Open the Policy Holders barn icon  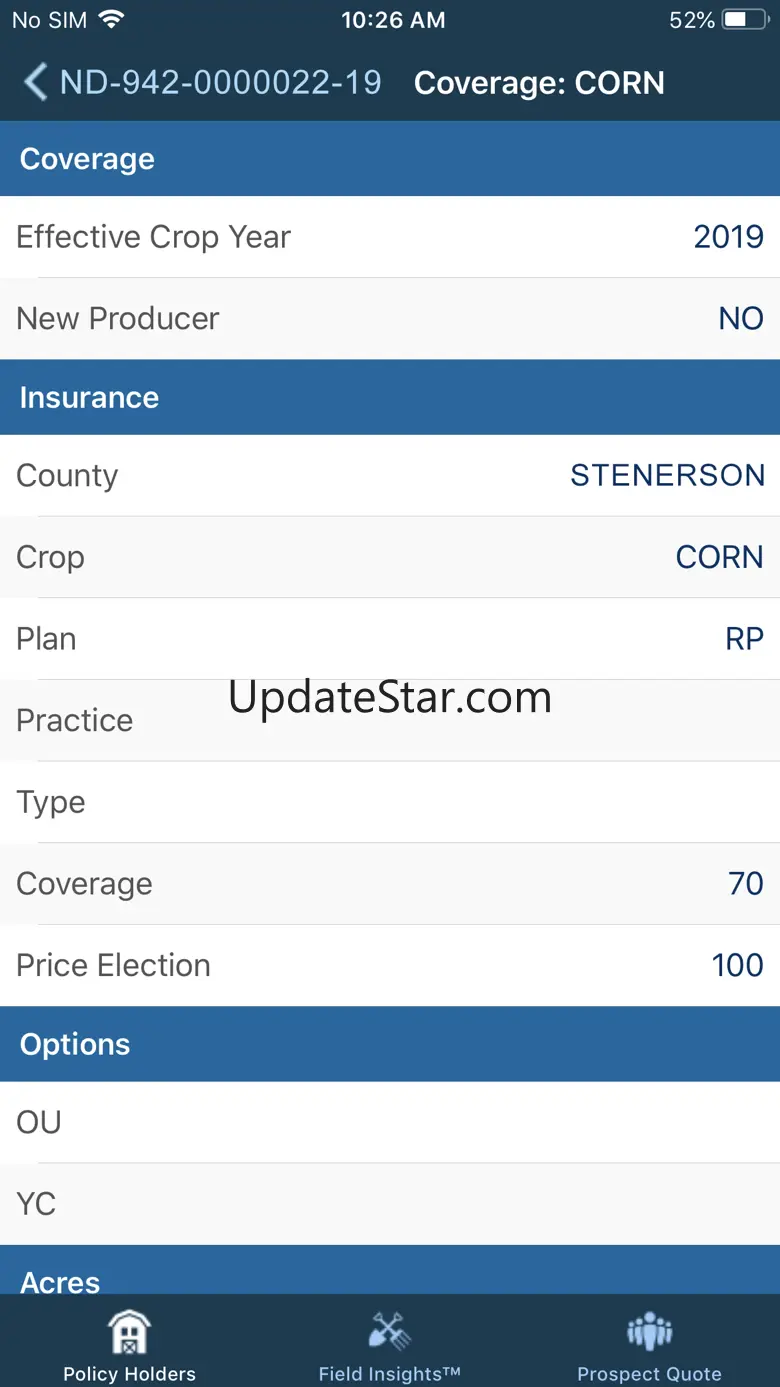(129, 1332)
